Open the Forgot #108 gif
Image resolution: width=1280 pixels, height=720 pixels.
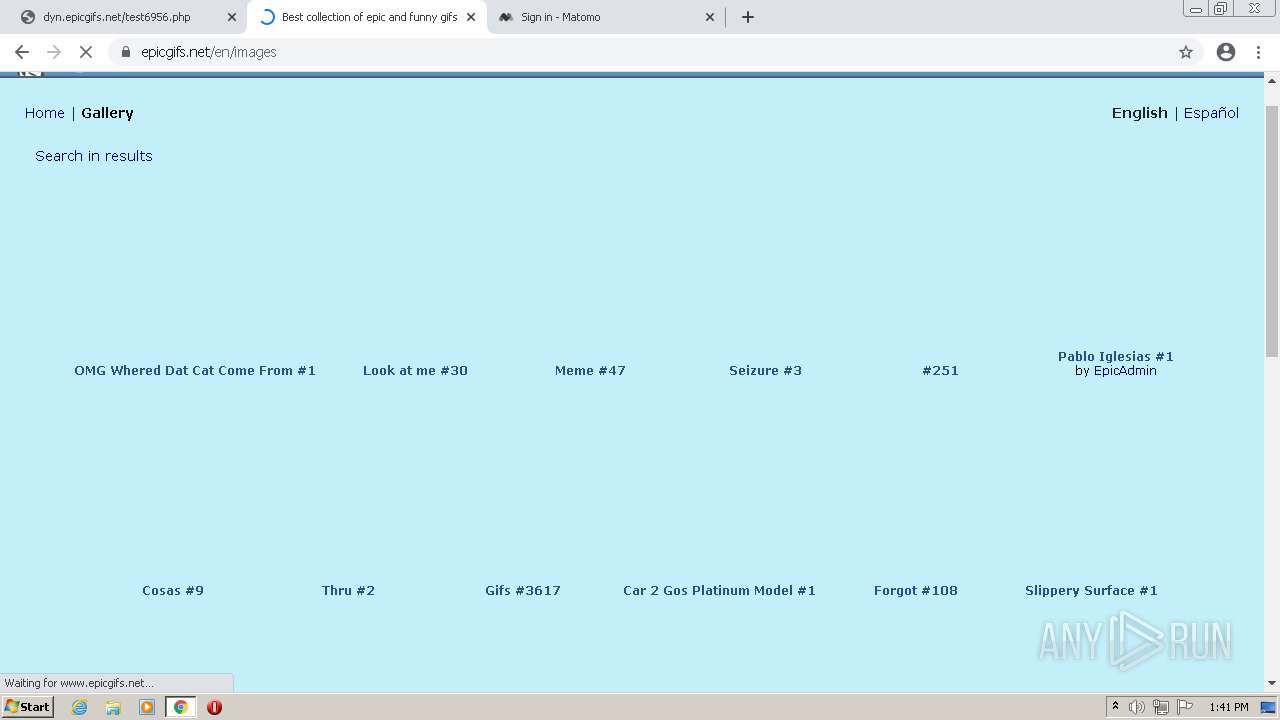tap(916, 590)
